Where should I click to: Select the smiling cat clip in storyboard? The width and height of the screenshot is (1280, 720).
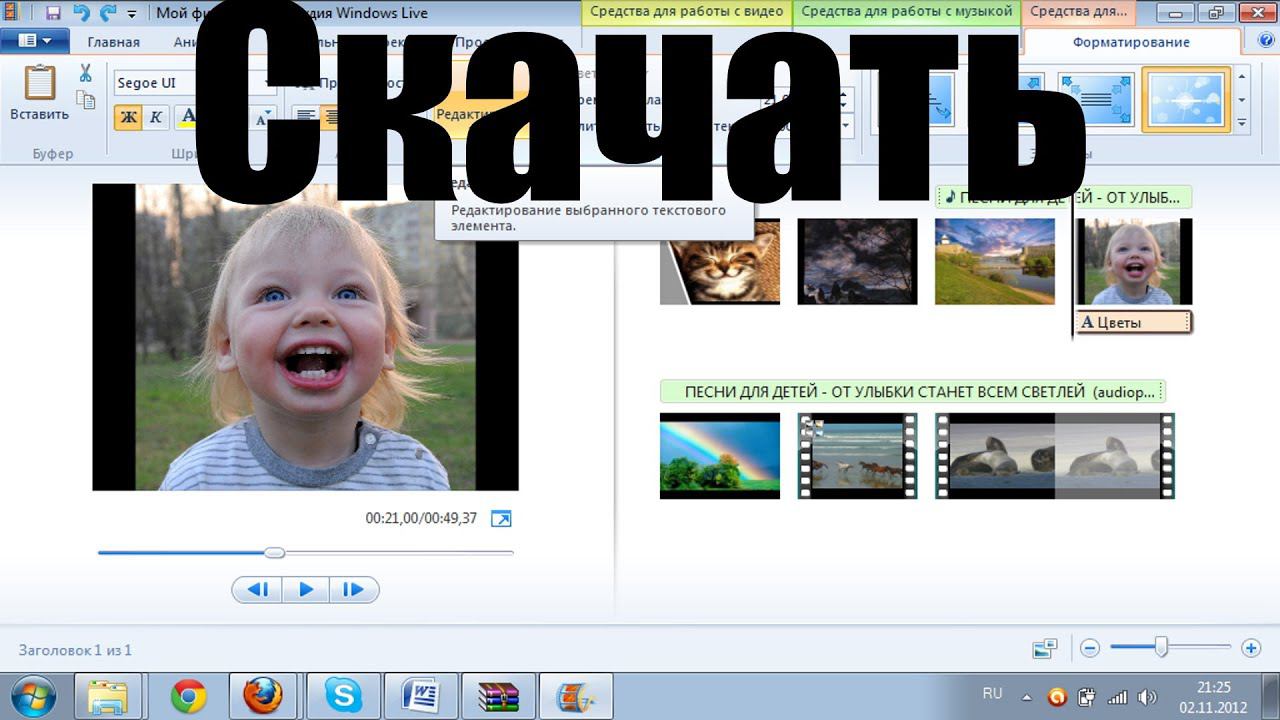coord(720,261)
